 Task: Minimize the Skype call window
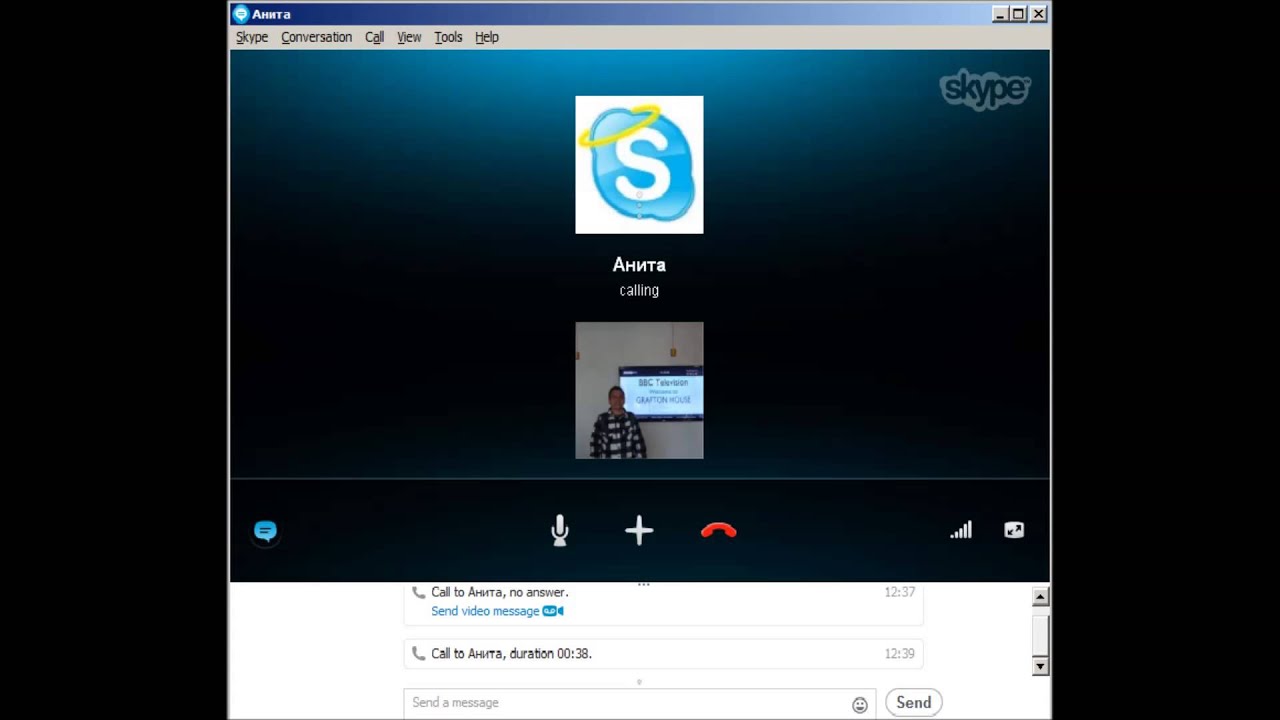(x=1000, y=14)
